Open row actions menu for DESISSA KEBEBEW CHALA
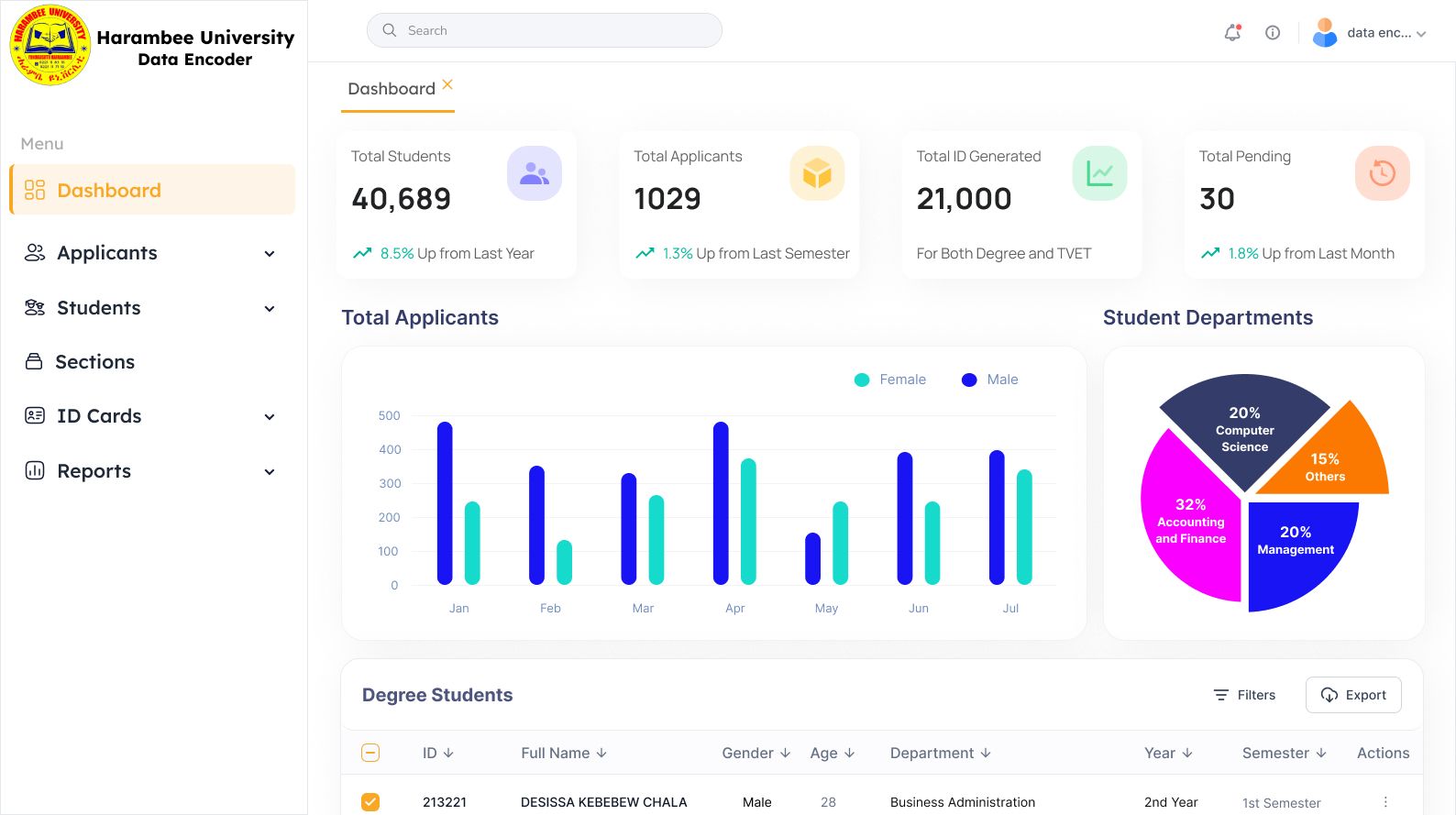1456x815 pixels. 1385,802
